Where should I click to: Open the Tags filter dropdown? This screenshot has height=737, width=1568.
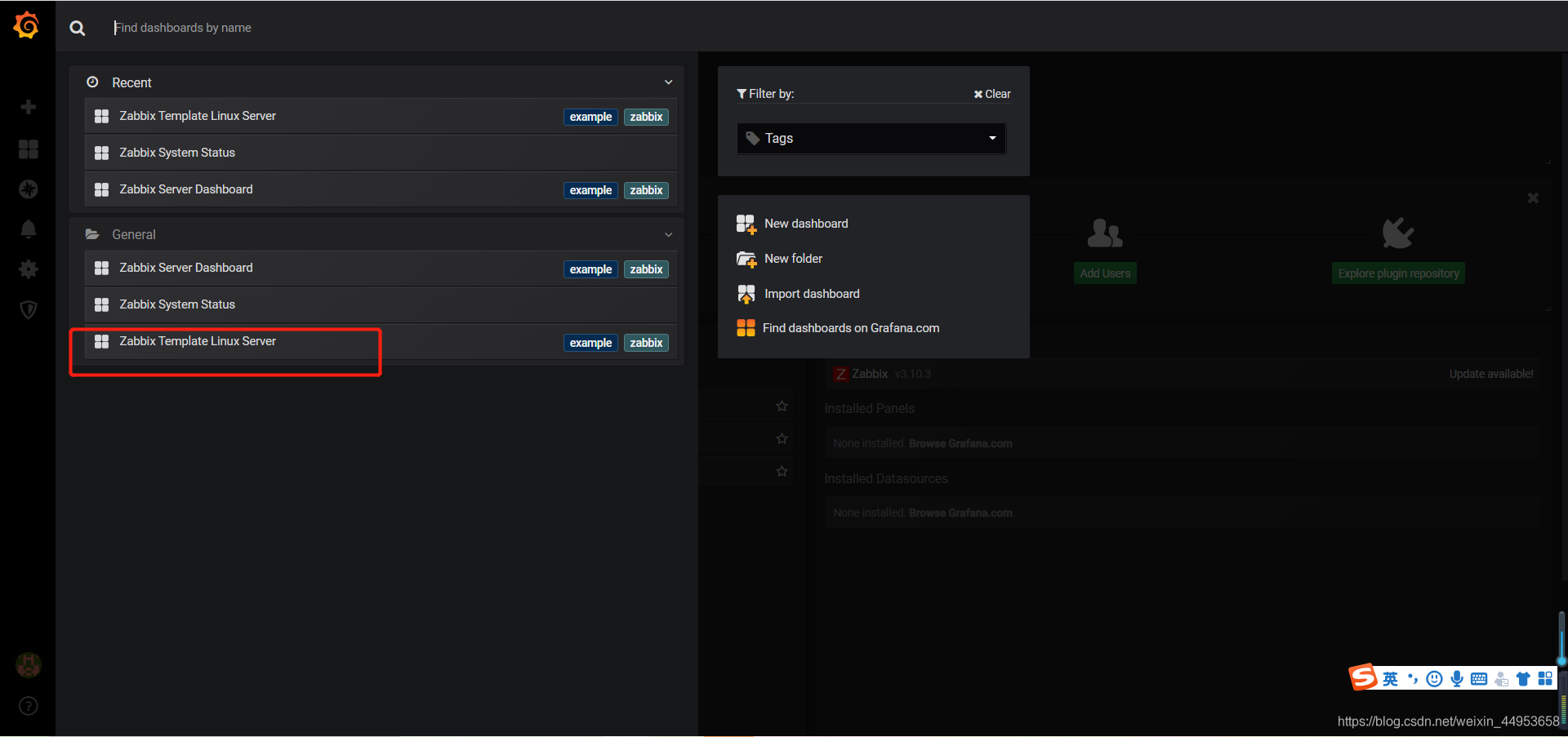[x=871, y=138]
